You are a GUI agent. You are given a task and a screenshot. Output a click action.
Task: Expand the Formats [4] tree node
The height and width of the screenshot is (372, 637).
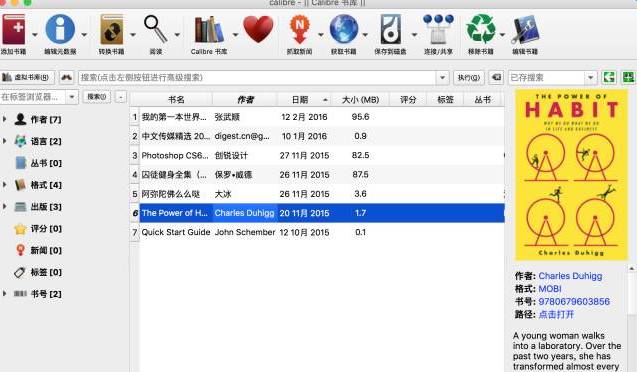coord(4,185)
